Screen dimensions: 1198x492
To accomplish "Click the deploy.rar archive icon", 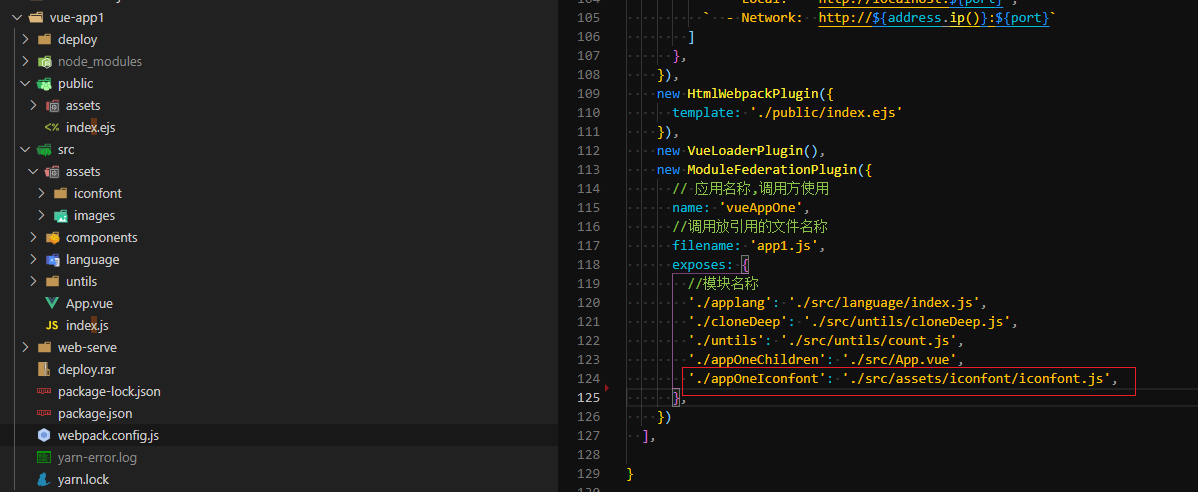I will tap(44, 370).
